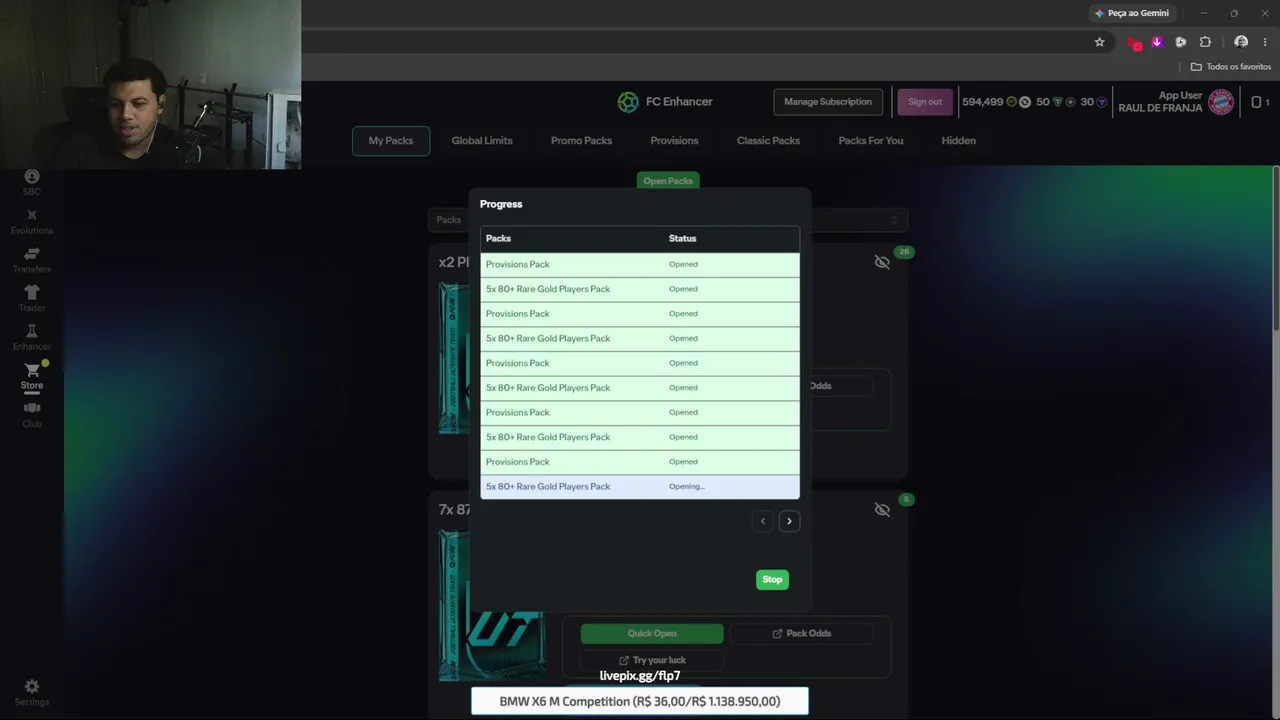Open the Chrome extensions puzzle icon
The image size is (1280, 720).
coord(1205,42)
